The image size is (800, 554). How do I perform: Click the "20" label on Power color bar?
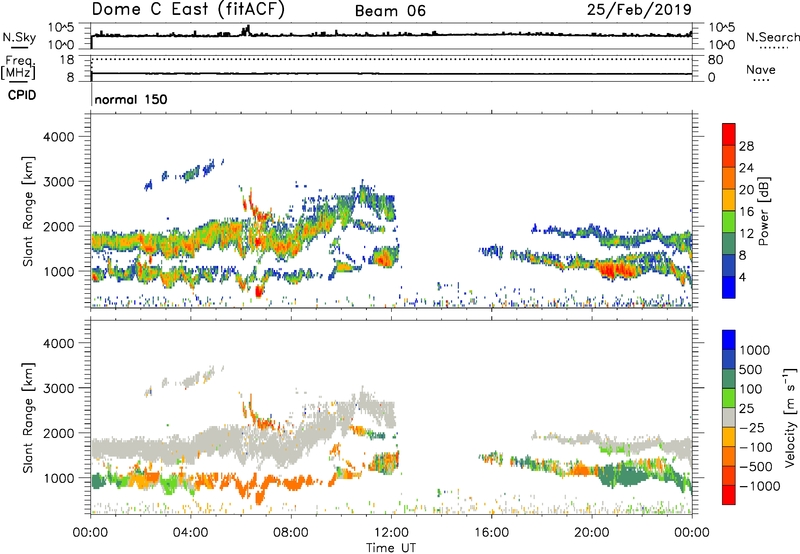(746, 190)
